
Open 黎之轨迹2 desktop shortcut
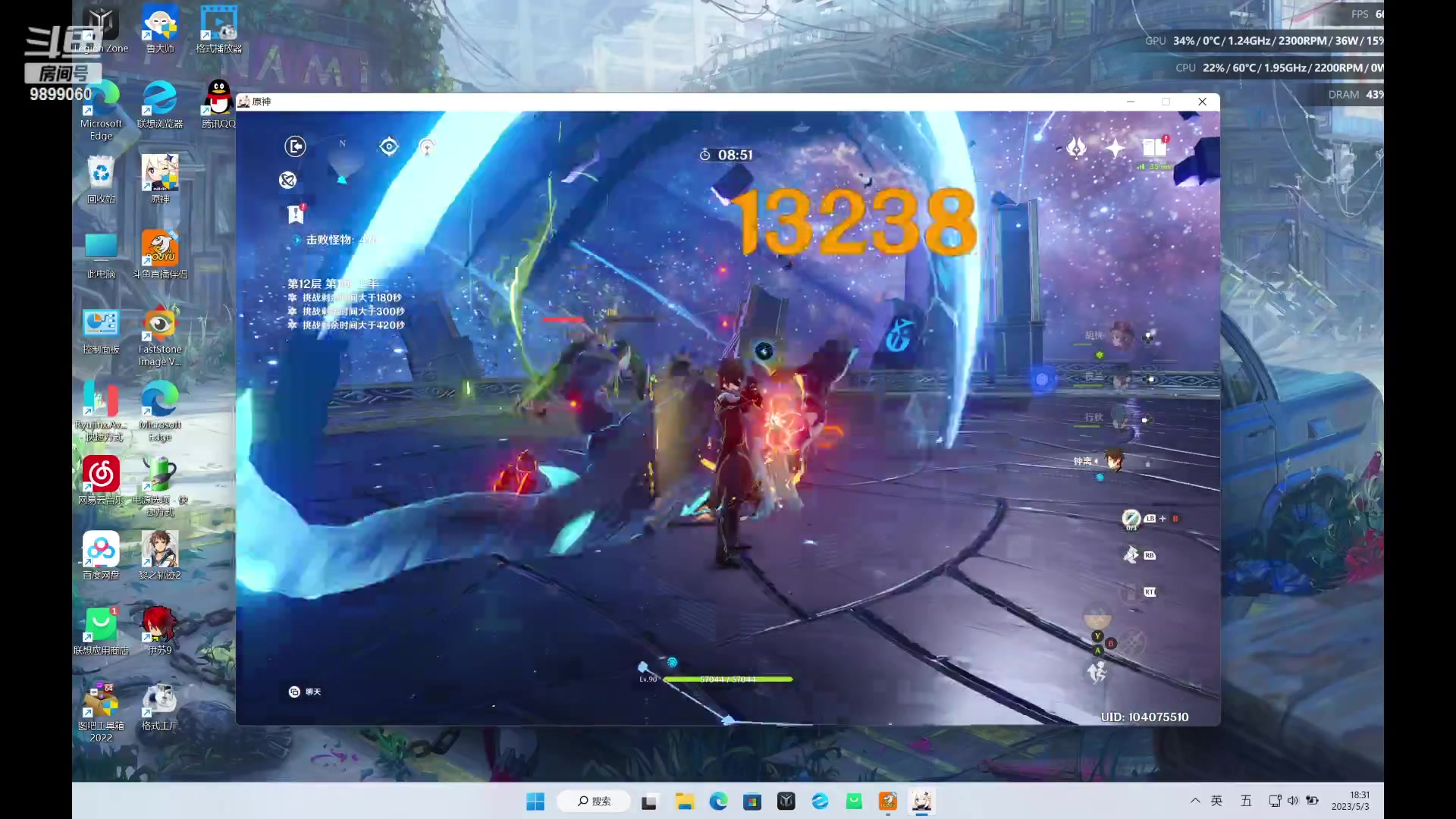tap(160, 556)
